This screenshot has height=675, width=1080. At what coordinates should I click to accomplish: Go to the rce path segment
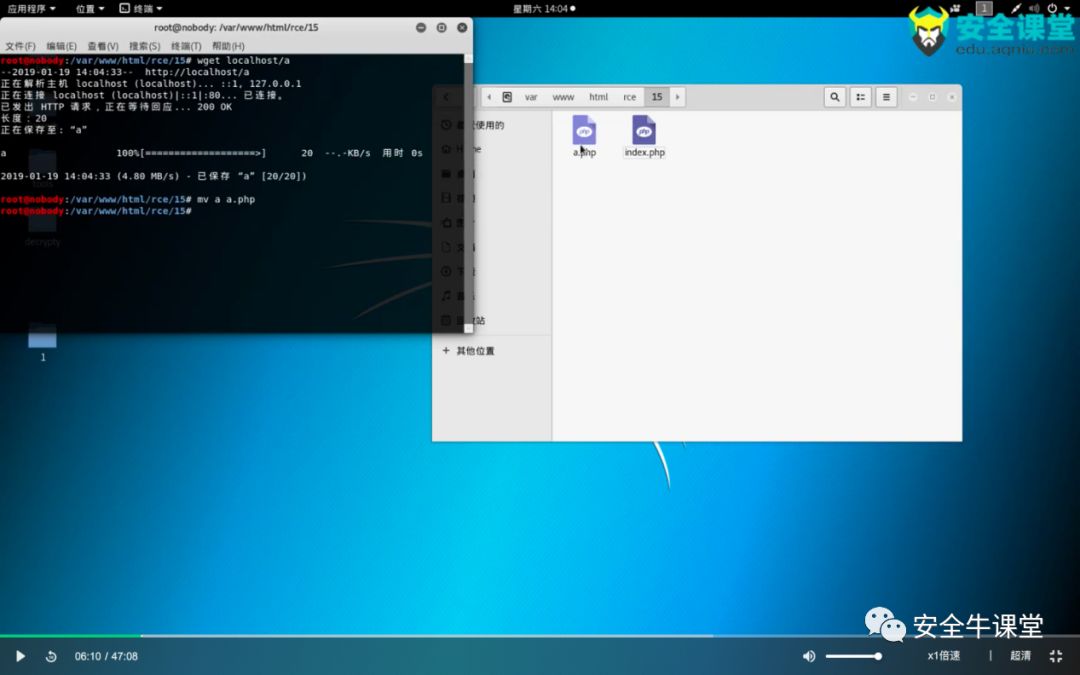click(630, 97)
